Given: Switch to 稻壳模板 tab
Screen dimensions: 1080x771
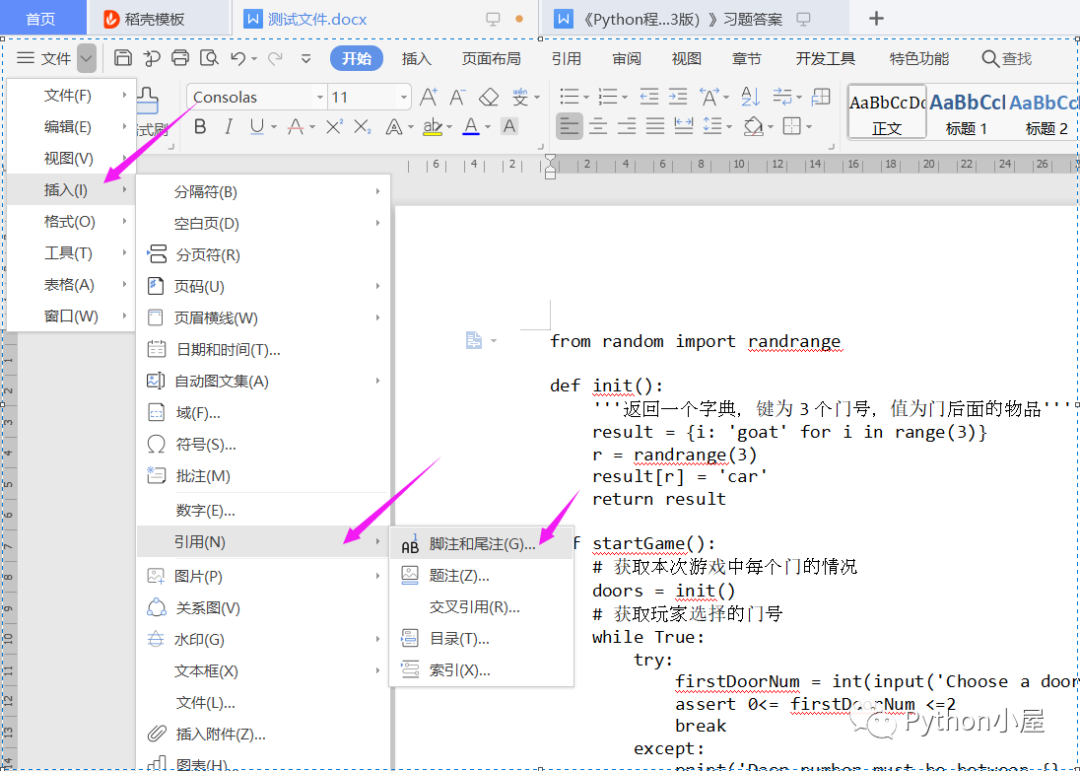Looking at the screenshot, I should pos(146,19).
